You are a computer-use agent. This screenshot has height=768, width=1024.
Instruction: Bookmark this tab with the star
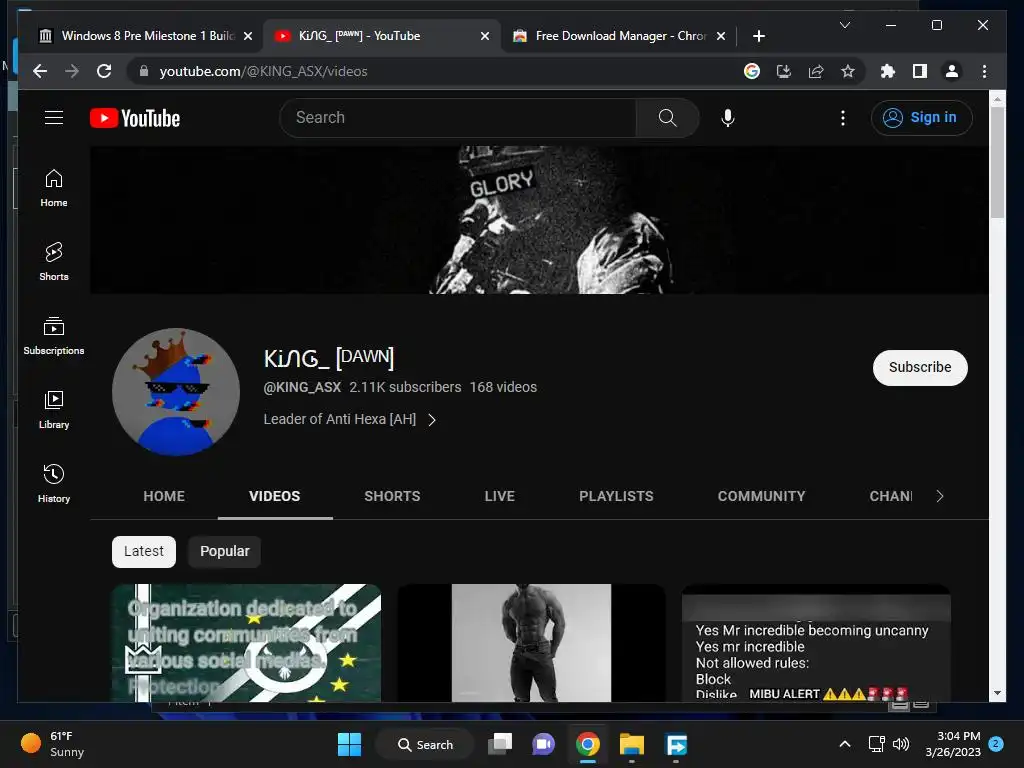pyautogui.click(x=848, y=71)
